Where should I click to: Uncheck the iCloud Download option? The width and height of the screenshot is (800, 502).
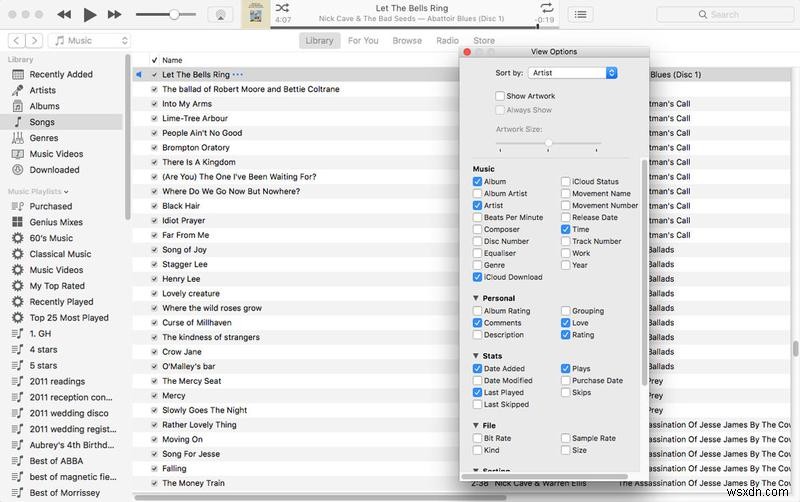point(478,277)
